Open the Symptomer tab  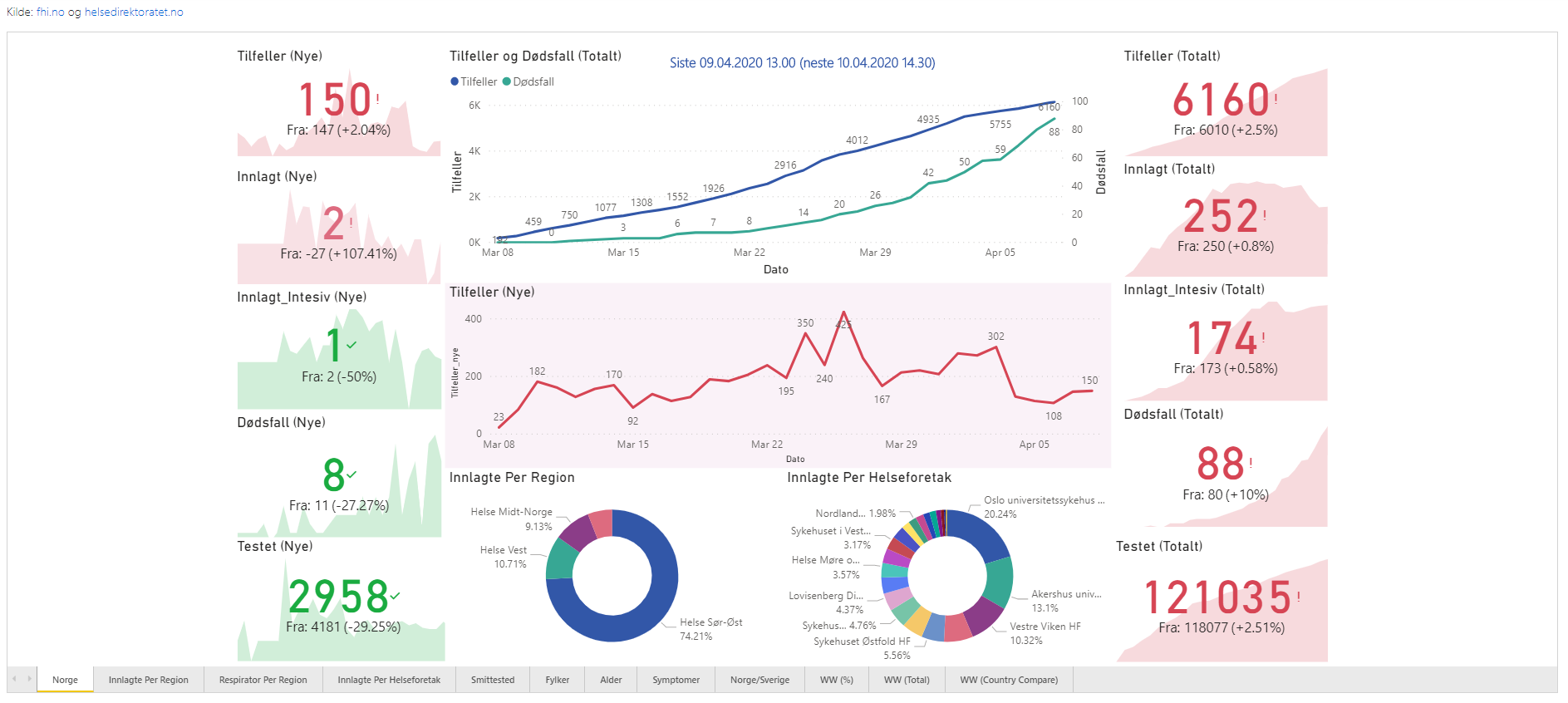point(676,680)
